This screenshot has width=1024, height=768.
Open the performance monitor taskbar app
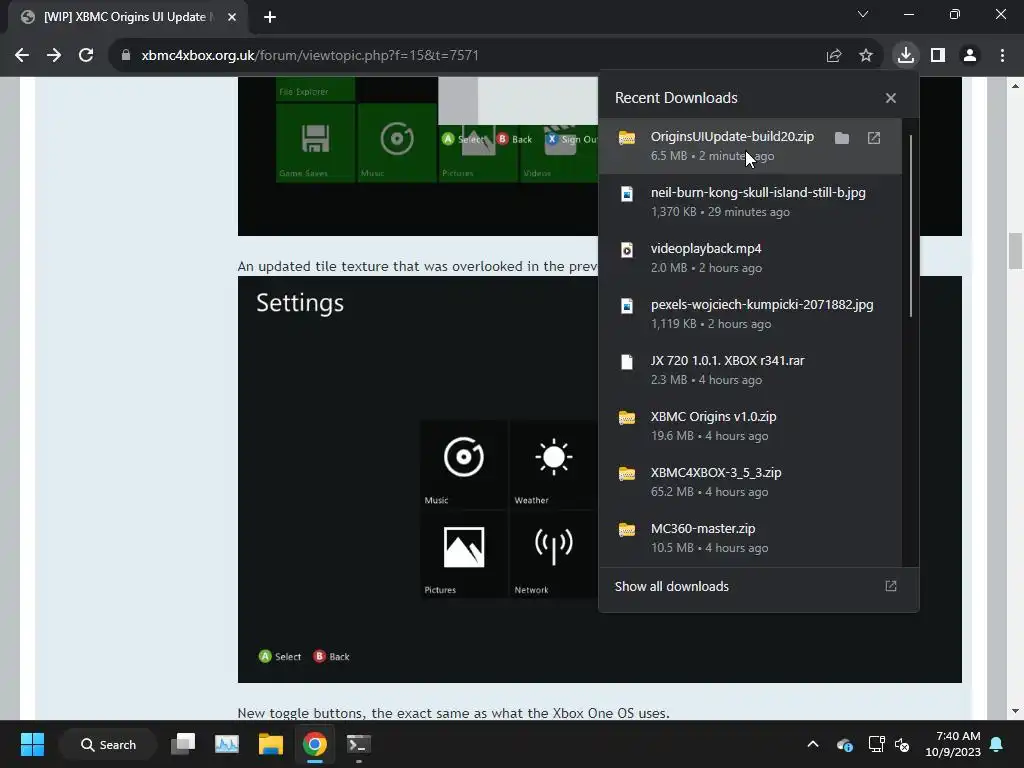coord(227,744)
